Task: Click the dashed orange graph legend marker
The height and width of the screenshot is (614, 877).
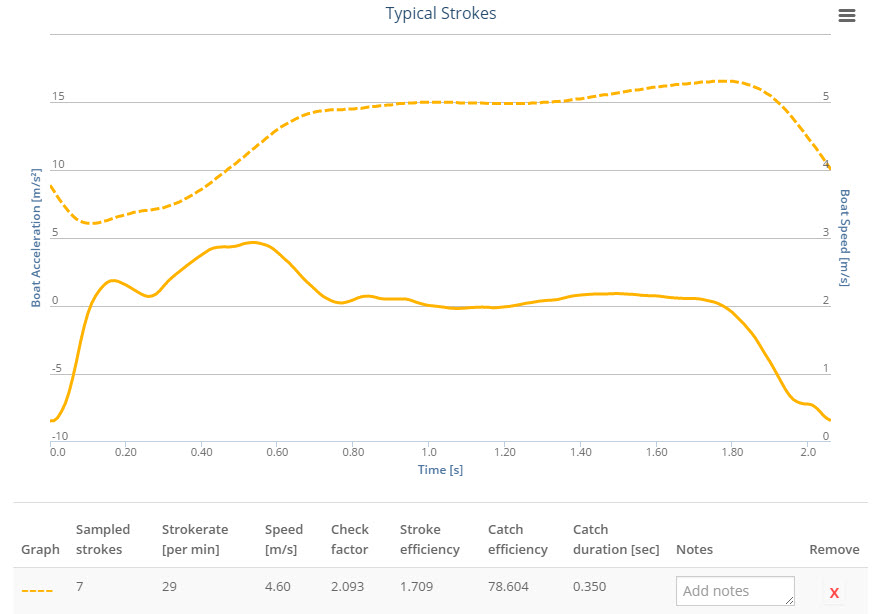Action: point(37,591)
